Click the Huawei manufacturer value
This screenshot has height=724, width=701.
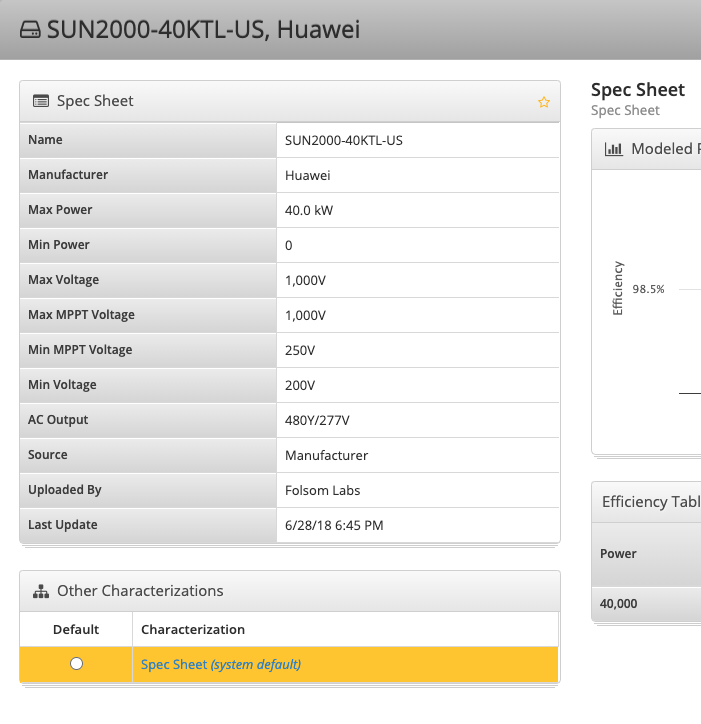(308, 175)
